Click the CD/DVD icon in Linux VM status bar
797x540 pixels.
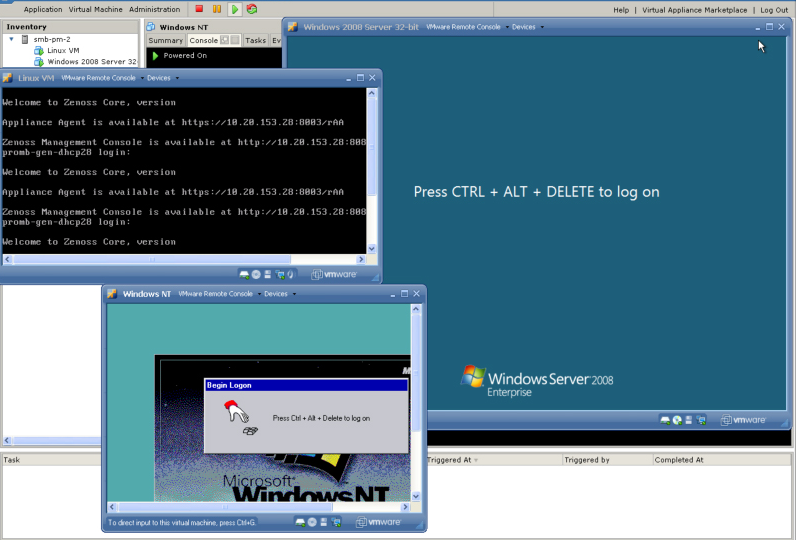click(256, 275)
